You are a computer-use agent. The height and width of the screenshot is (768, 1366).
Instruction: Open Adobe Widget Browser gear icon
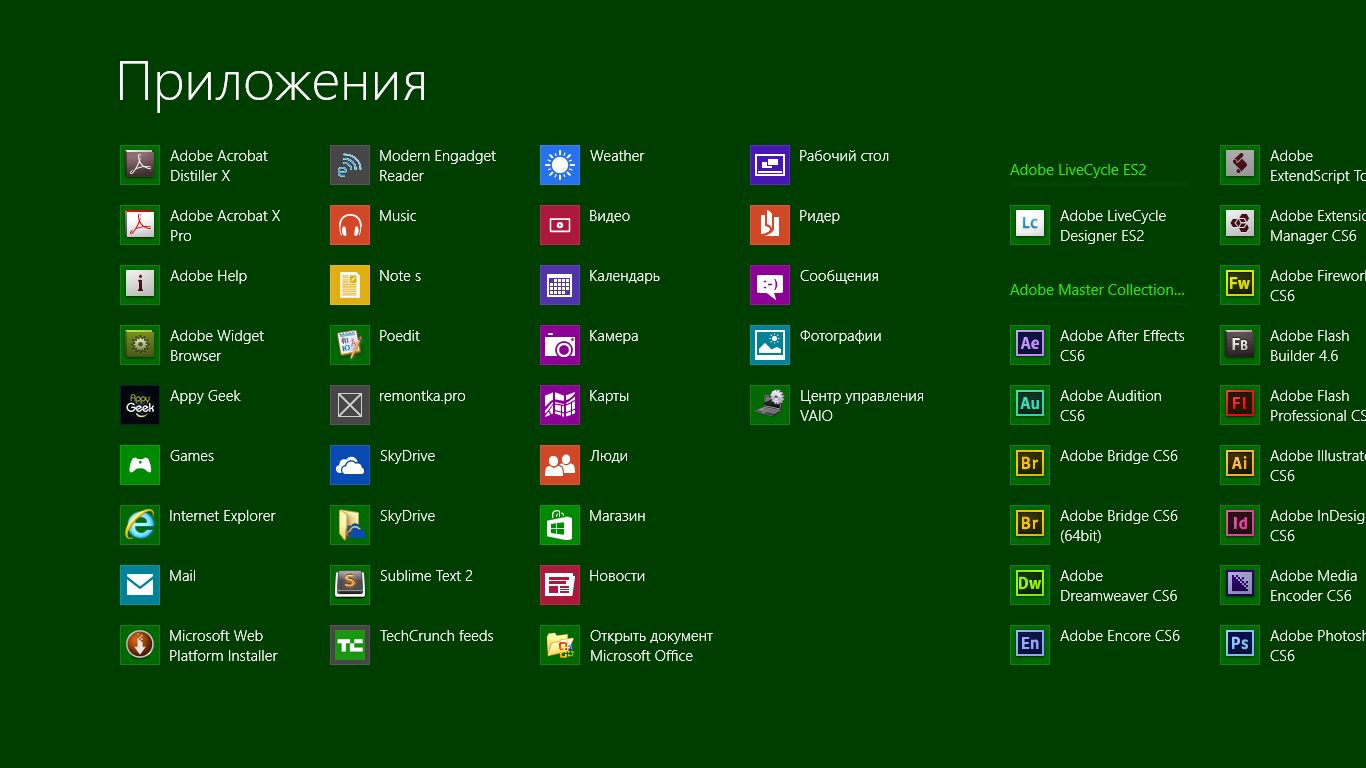[140, 345]
